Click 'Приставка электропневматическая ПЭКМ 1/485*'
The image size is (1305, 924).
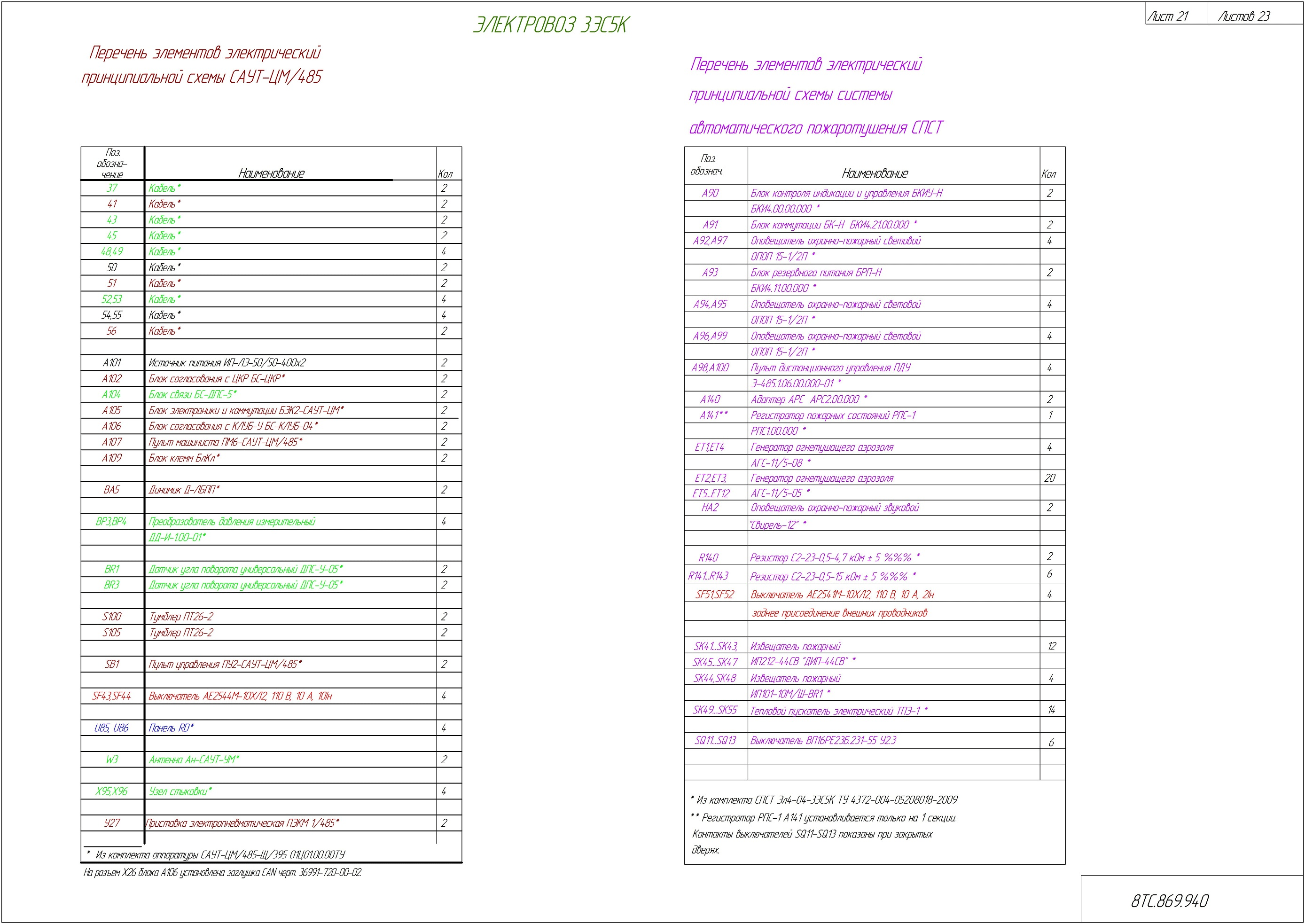tap(243, 823)
